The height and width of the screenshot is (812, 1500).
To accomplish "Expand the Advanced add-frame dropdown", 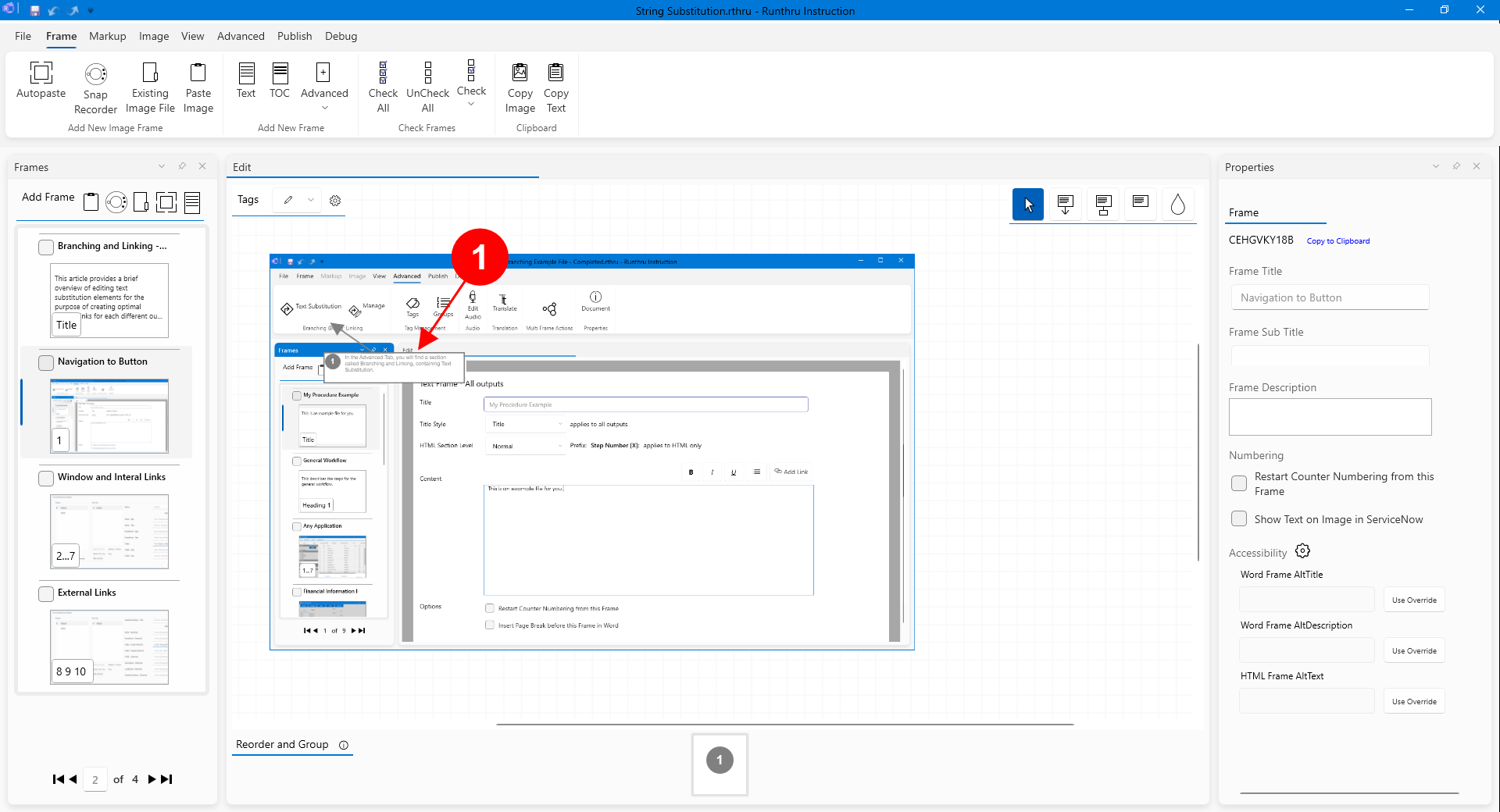I will coord(324,108).
